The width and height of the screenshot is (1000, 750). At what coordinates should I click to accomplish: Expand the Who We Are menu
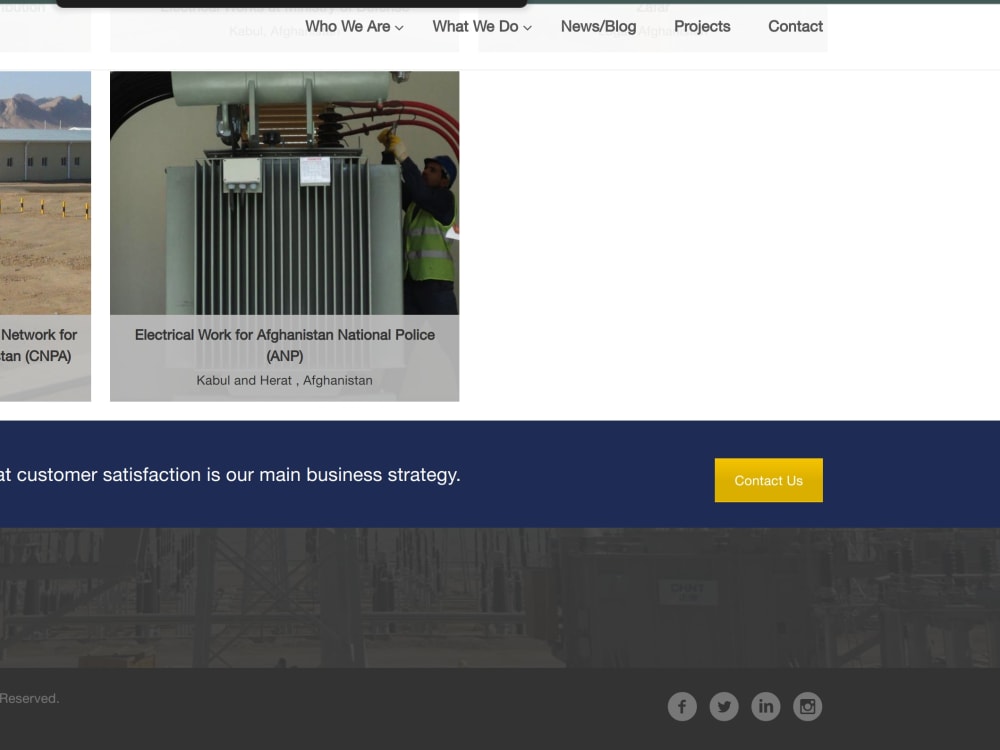click(354, 27)
